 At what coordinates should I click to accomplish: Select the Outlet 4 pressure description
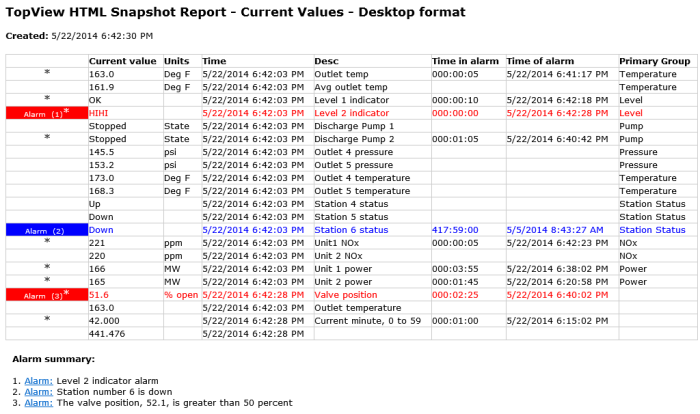coord(354,152)
